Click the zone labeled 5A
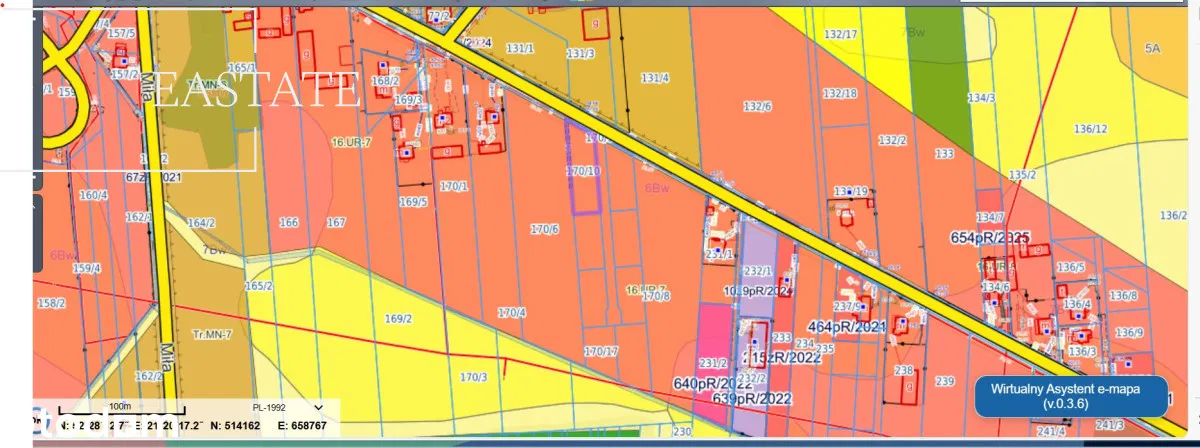Image resolution: width=1200 pixels, height=448 pixels. 1152,48
